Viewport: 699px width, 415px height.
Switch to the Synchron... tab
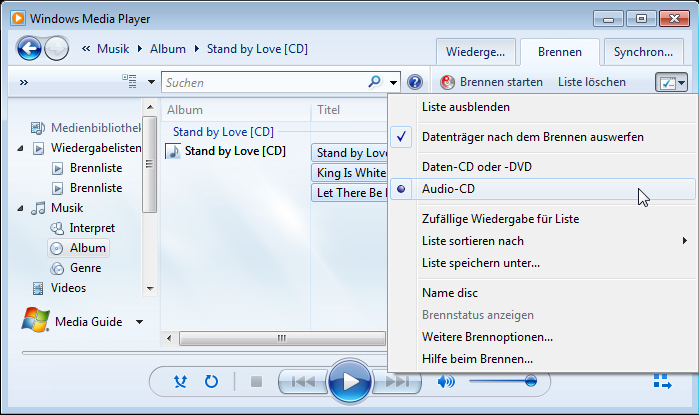click(643, 52)
